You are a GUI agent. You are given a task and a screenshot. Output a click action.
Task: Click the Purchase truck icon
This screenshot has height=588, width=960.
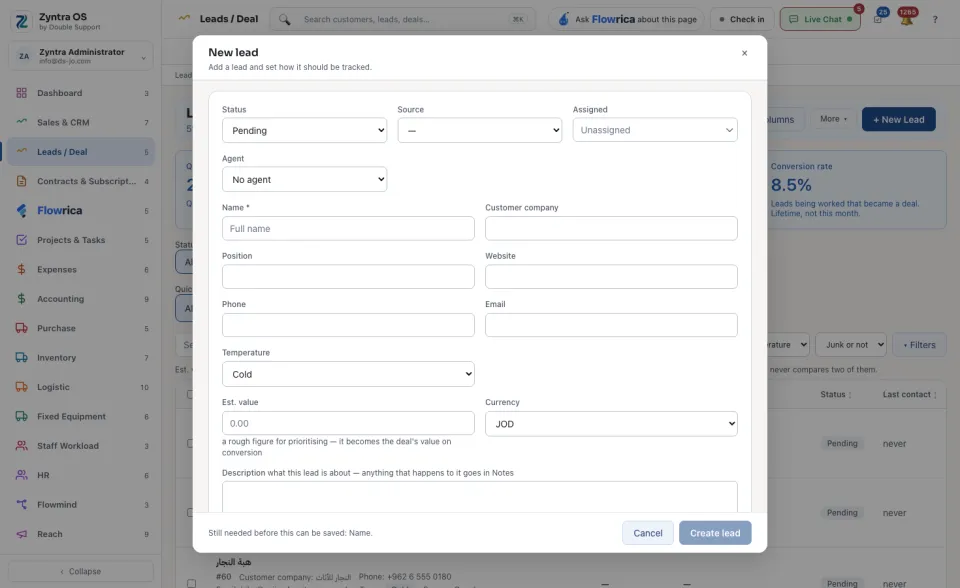(x=21, y=328)
